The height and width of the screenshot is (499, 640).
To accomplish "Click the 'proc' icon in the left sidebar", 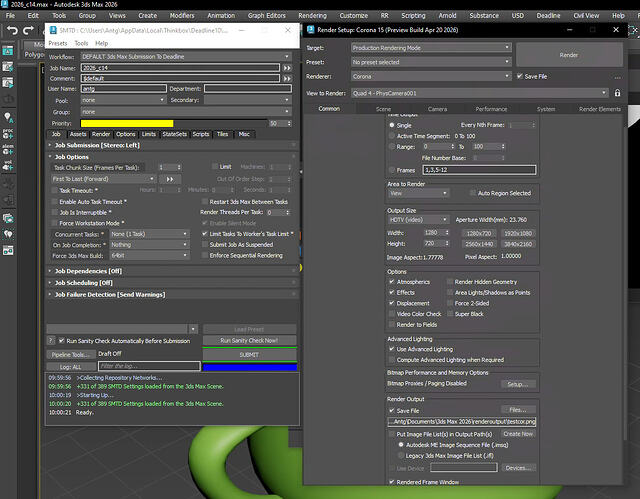I will (x=8, y=133).
